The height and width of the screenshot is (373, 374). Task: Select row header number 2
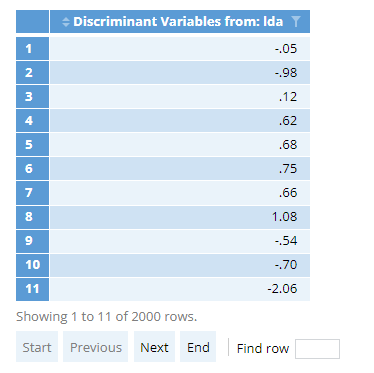click(32, 73)
